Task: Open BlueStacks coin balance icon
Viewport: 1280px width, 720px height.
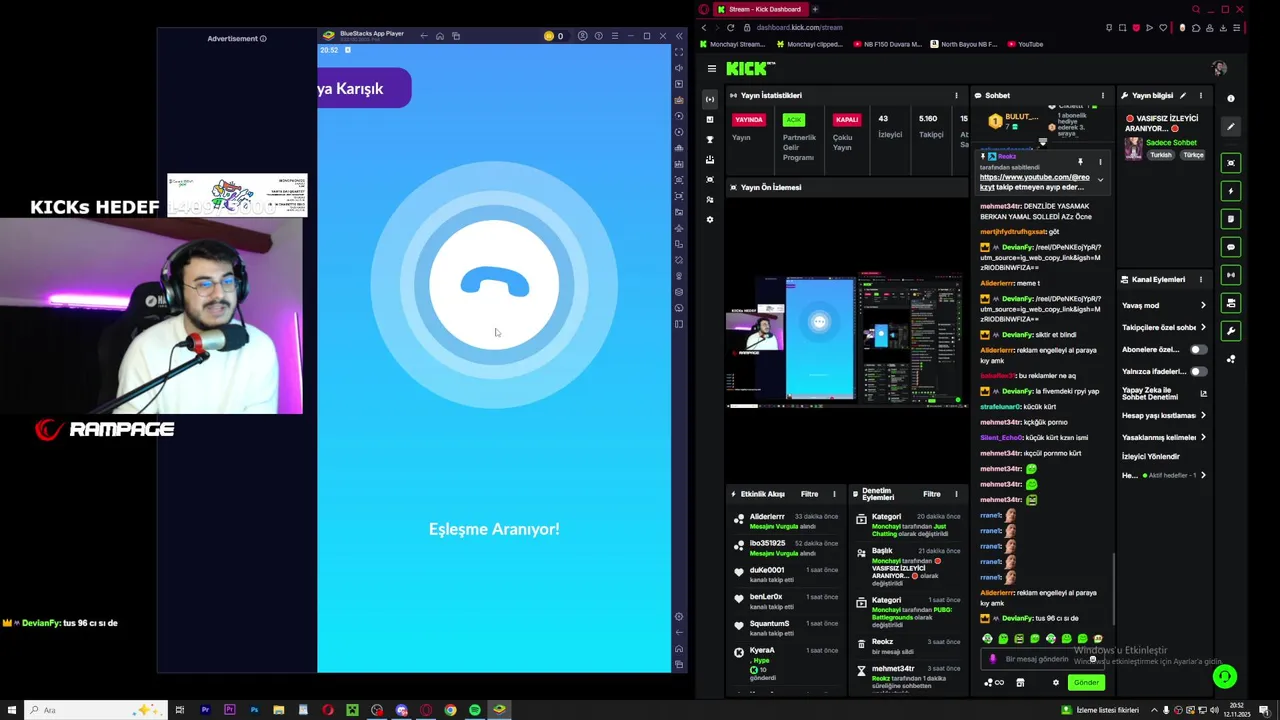Action: pyautogui.click(x=548, y=36)
